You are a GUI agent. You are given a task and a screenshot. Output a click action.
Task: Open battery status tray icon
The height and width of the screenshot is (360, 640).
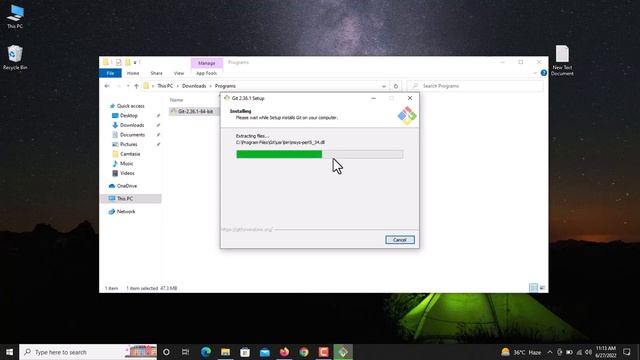tap(569, 352)
